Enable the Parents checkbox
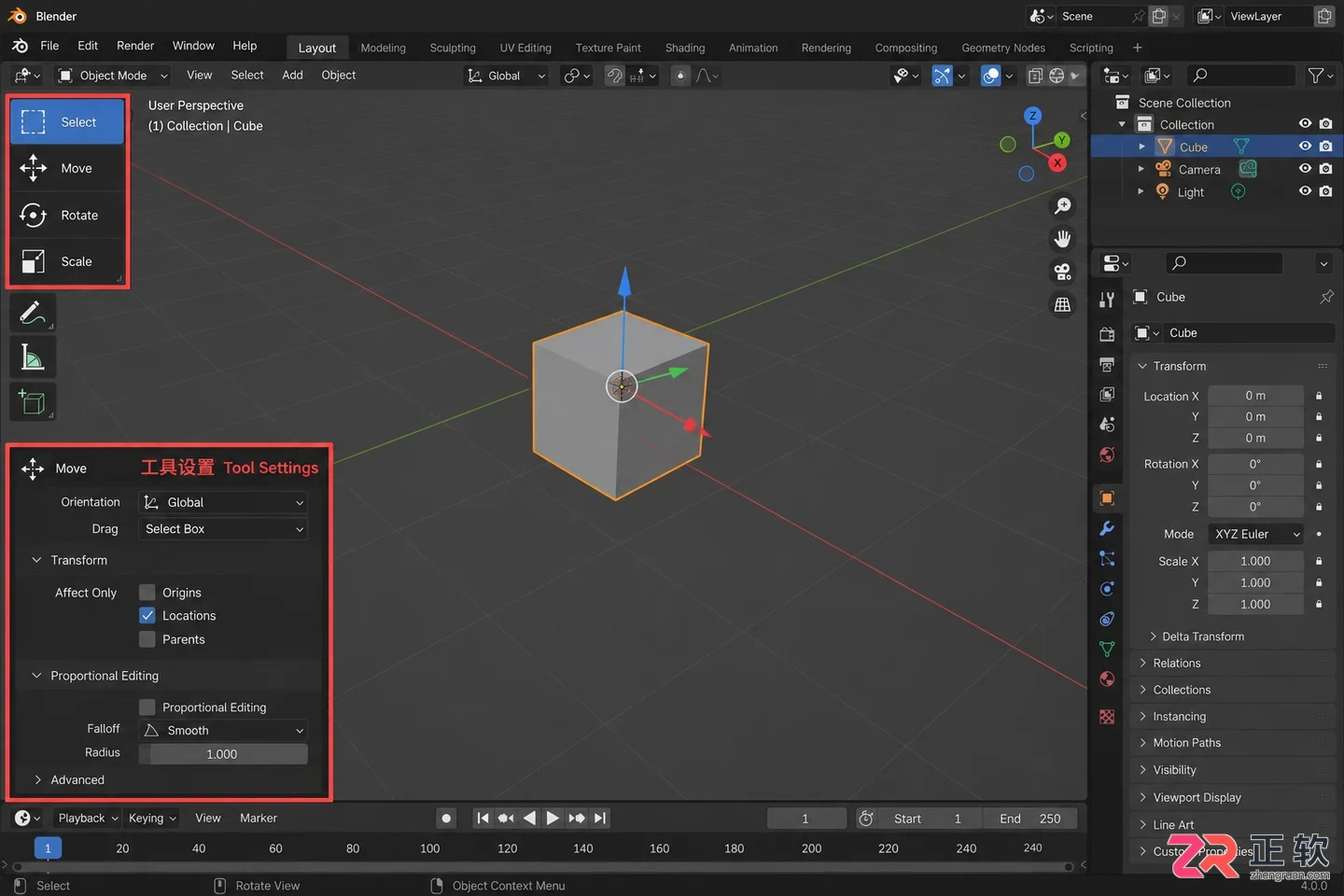This screenshot has width=1344, height=896. [147, 639]
